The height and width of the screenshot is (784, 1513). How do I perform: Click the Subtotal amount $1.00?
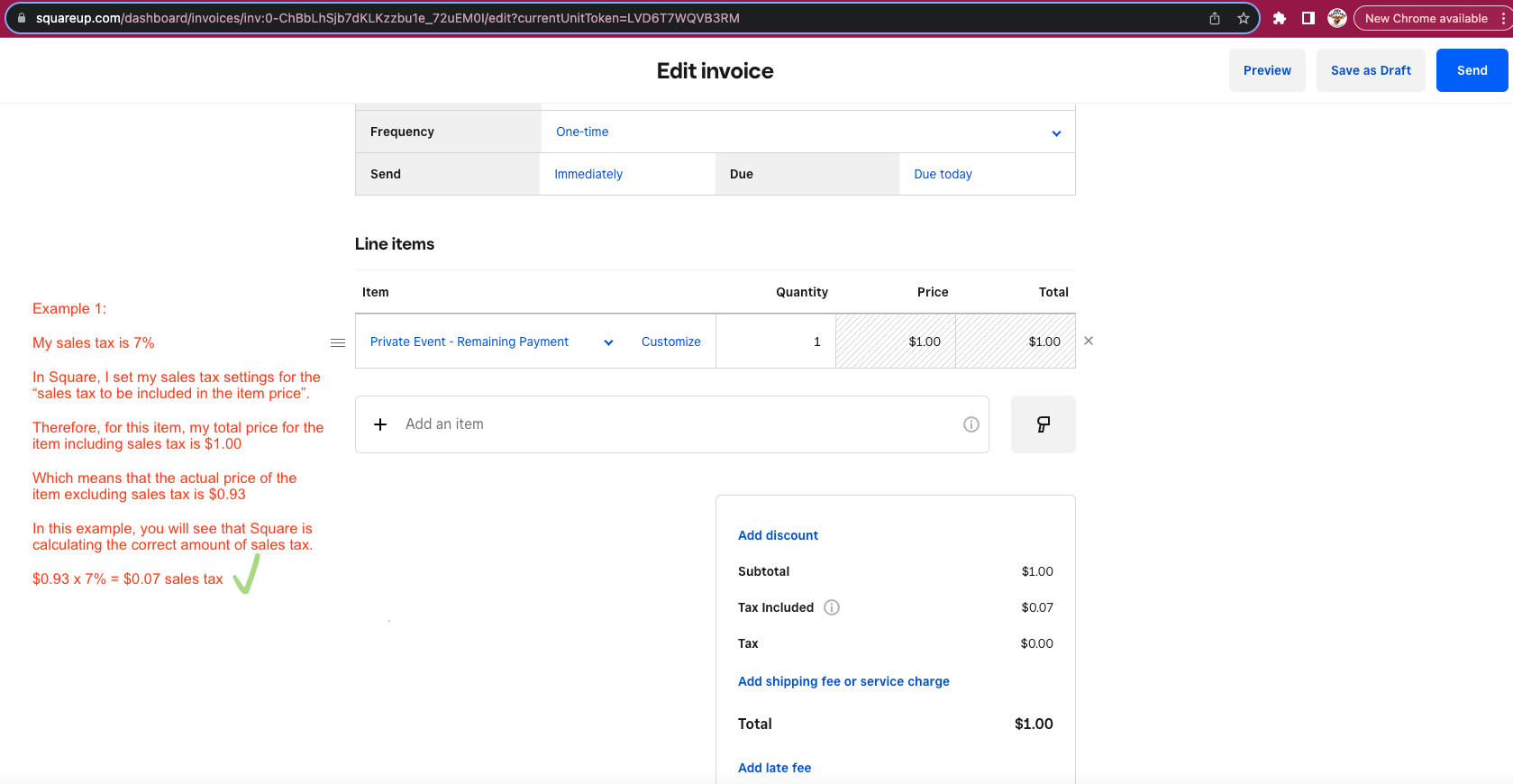pyautogui.click(x=1037, y=571)
